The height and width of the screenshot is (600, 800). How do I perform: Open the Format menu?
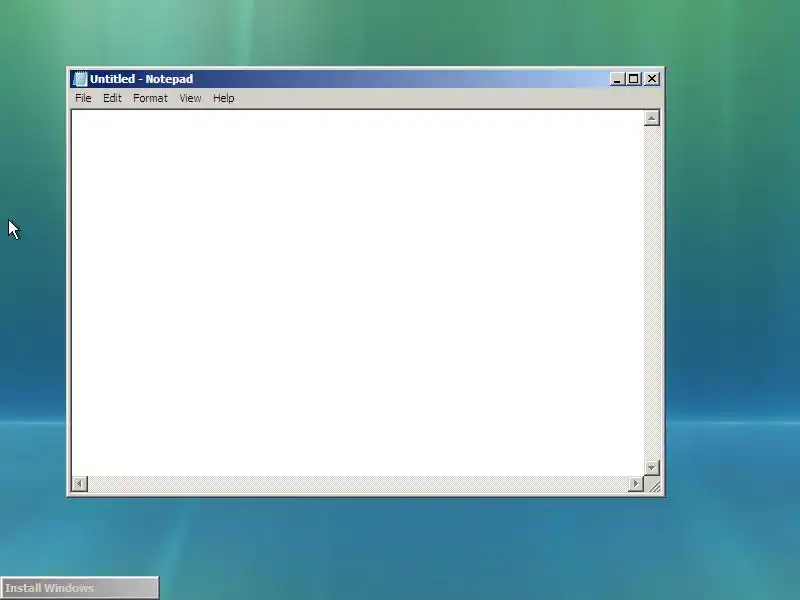[x=150, y=98]
